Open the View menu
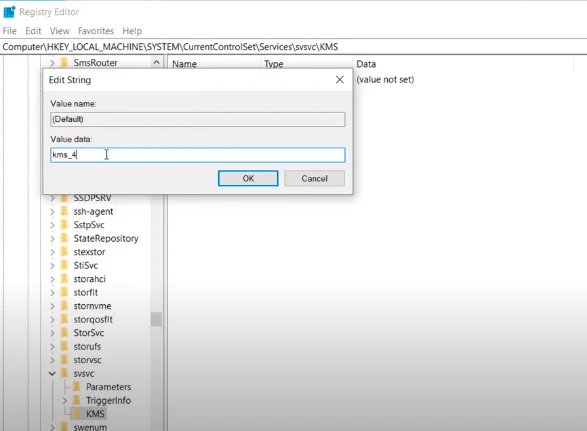 [x=60, y=31]
